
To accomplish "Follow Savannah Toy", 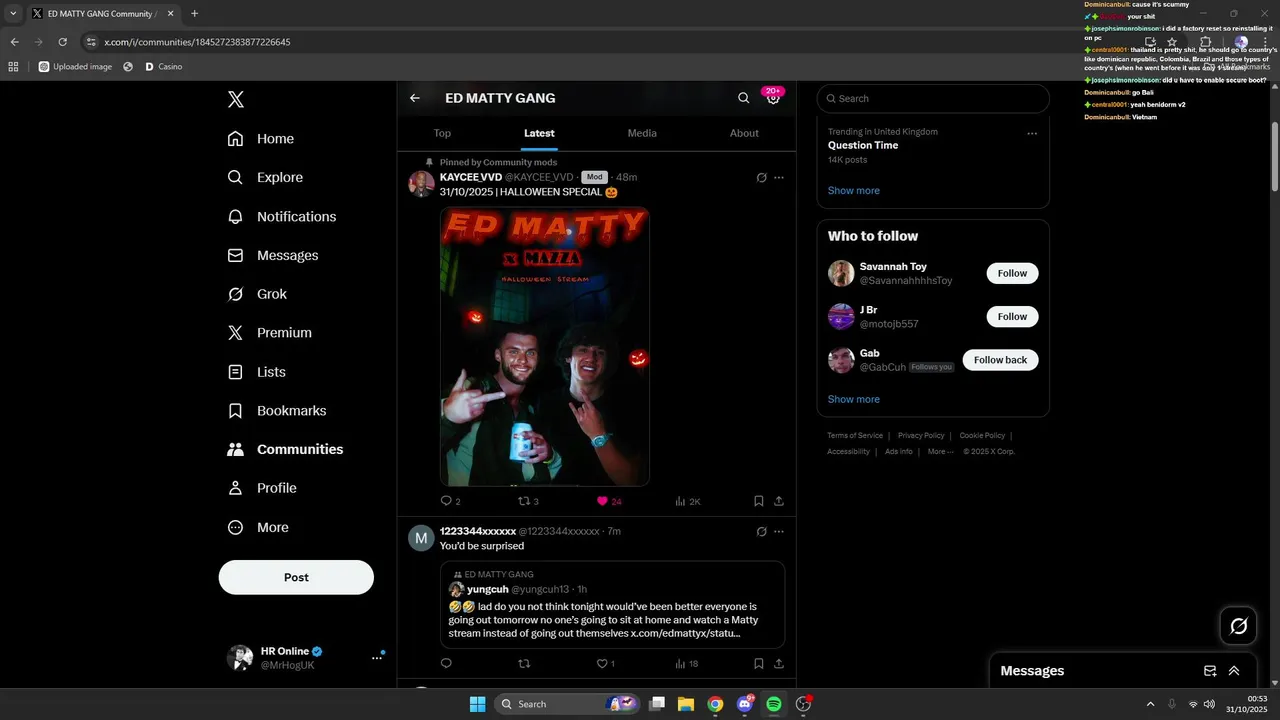I will tap(1012, 273).
